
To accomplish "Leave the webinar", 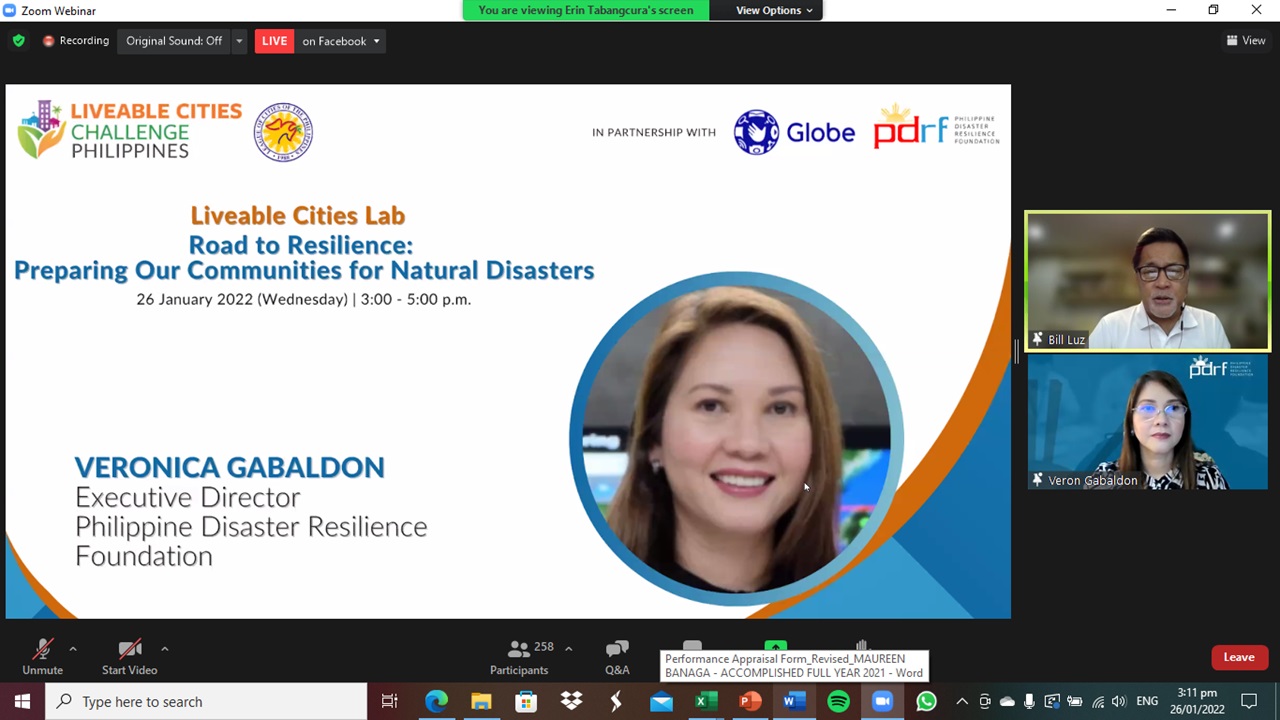I will tap(1239, 657).
